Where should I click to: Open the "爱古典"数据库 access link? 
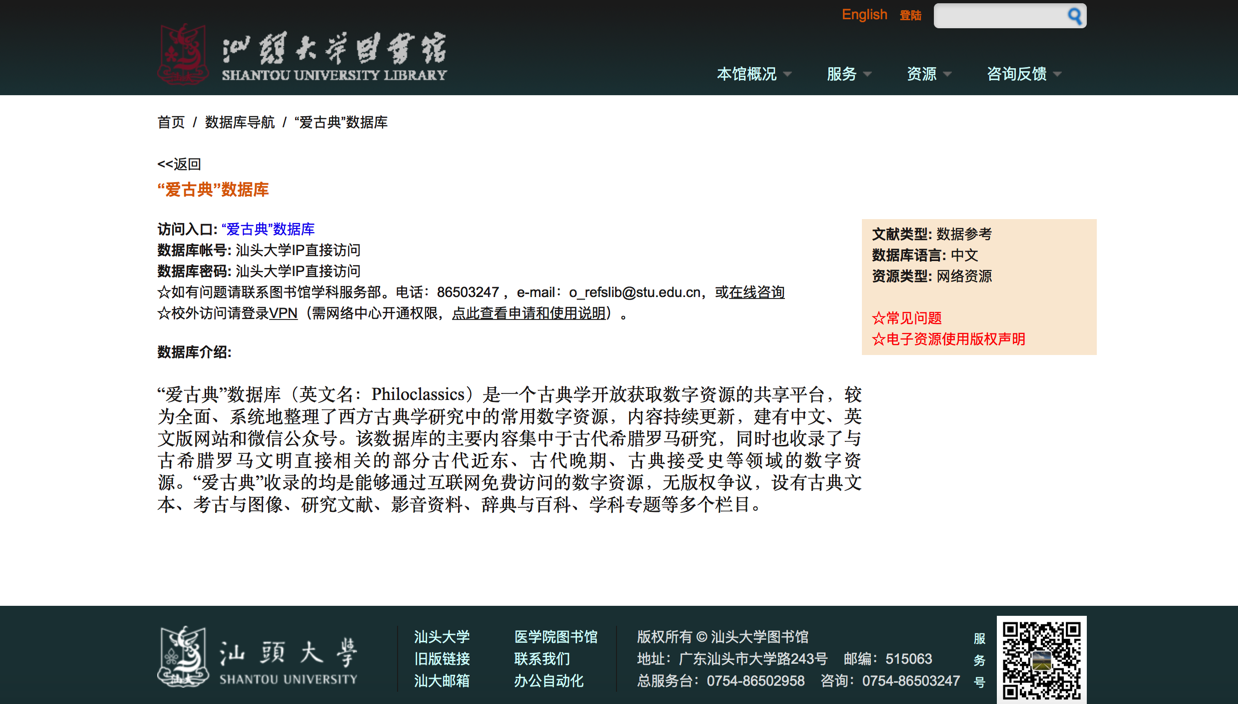[268, 229]
